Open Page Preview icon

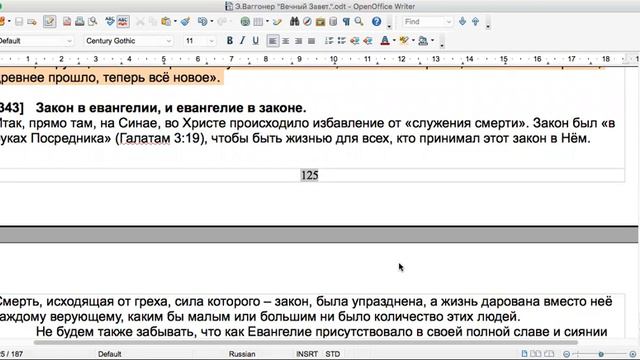click(93, 22)
